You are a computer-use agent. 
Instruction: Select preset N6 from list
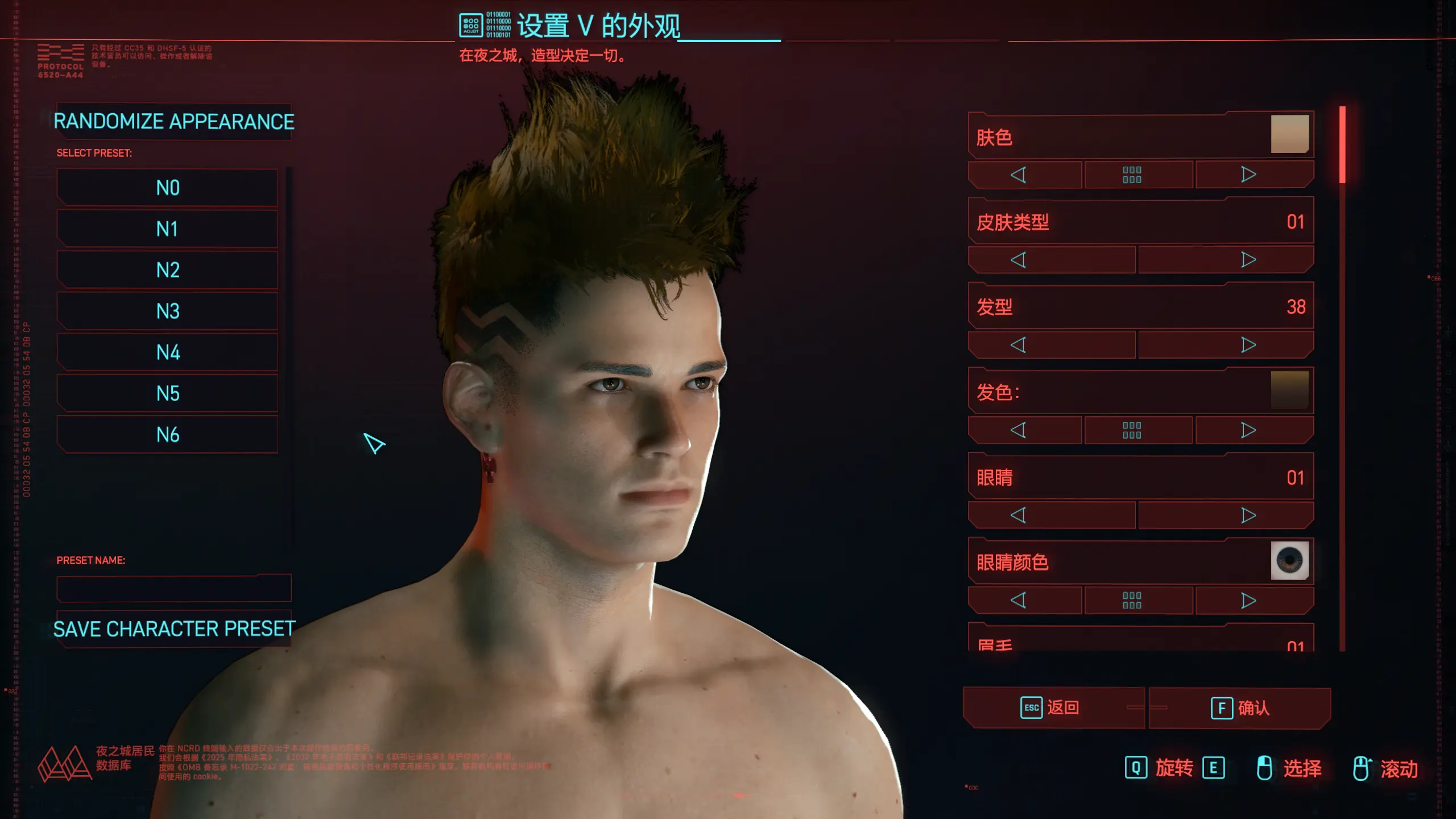[167, 434]
